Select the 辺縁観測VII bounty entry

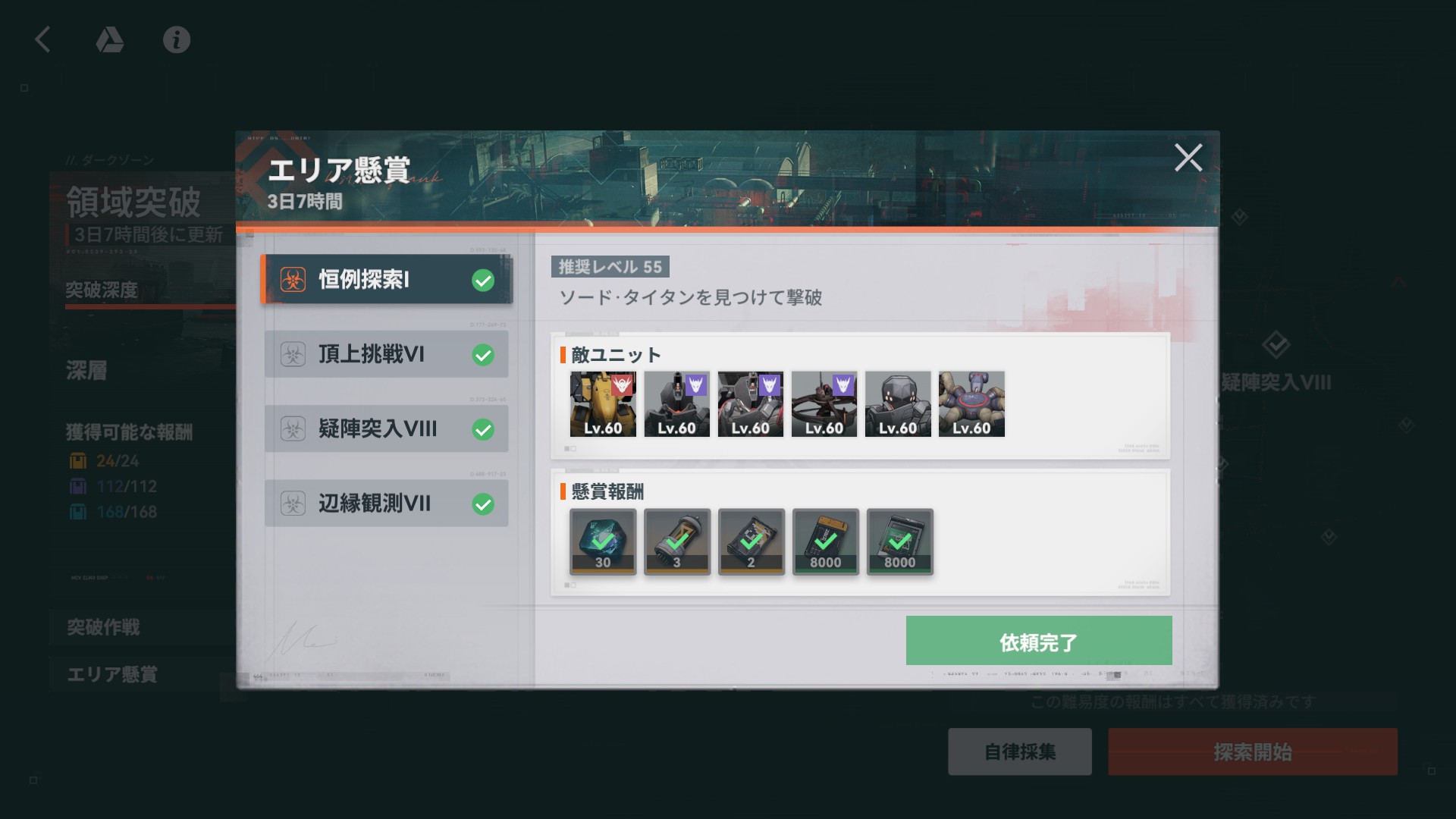[387, 504]
